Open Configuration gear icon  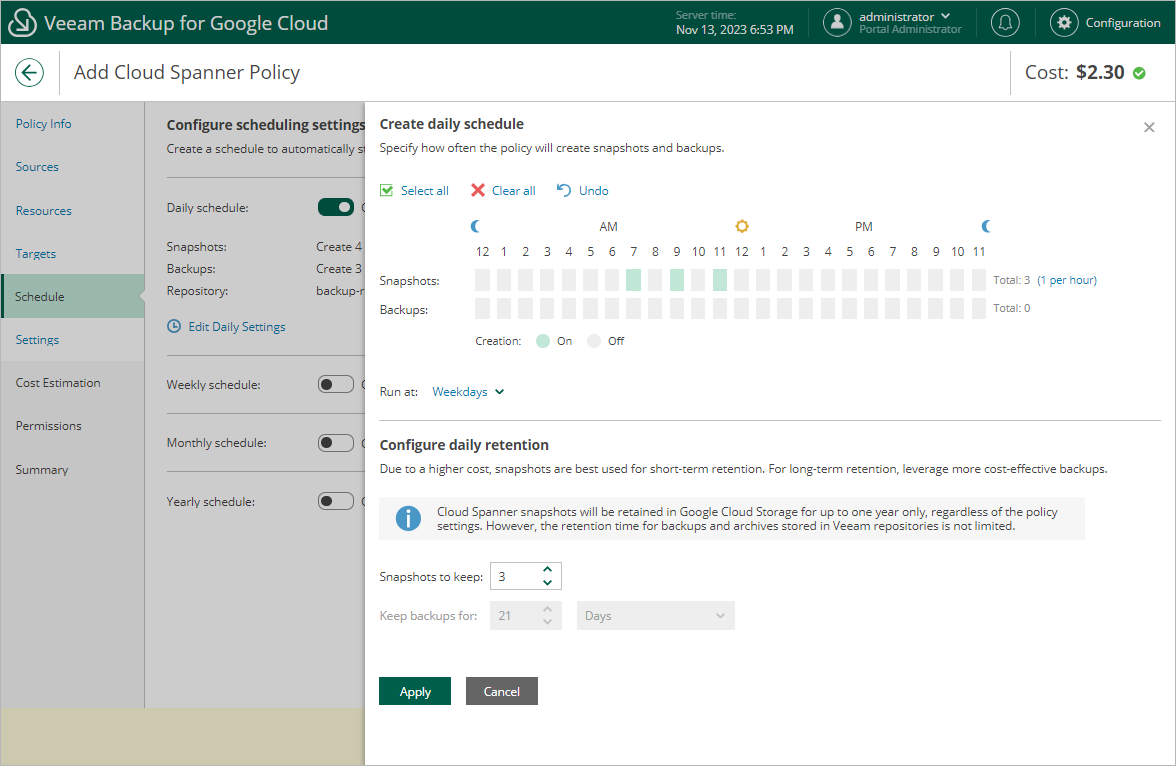pos(1064,23)
